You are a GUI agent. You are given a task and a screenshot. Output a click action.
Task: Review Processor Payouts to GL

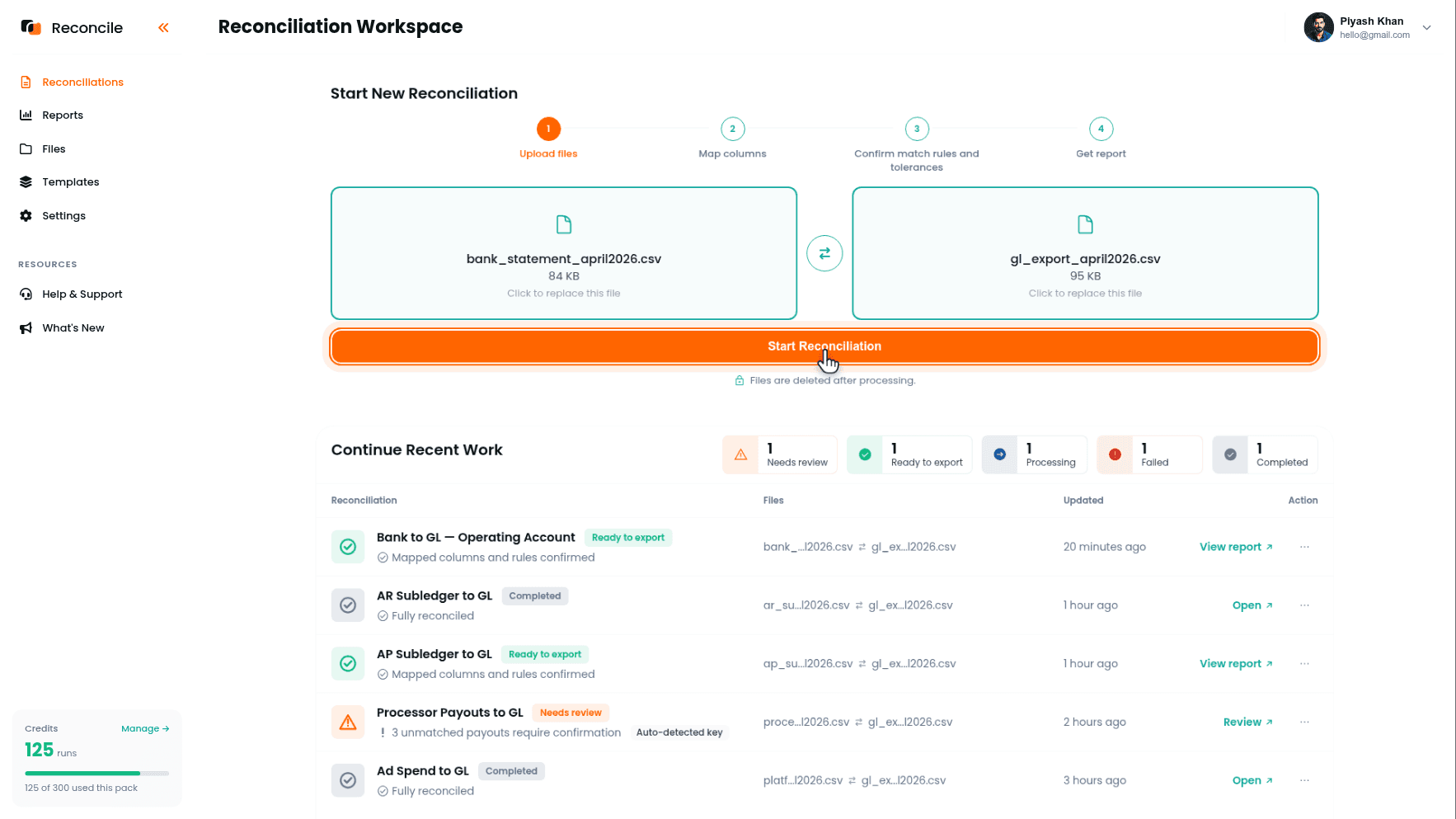pos(1248,722)
